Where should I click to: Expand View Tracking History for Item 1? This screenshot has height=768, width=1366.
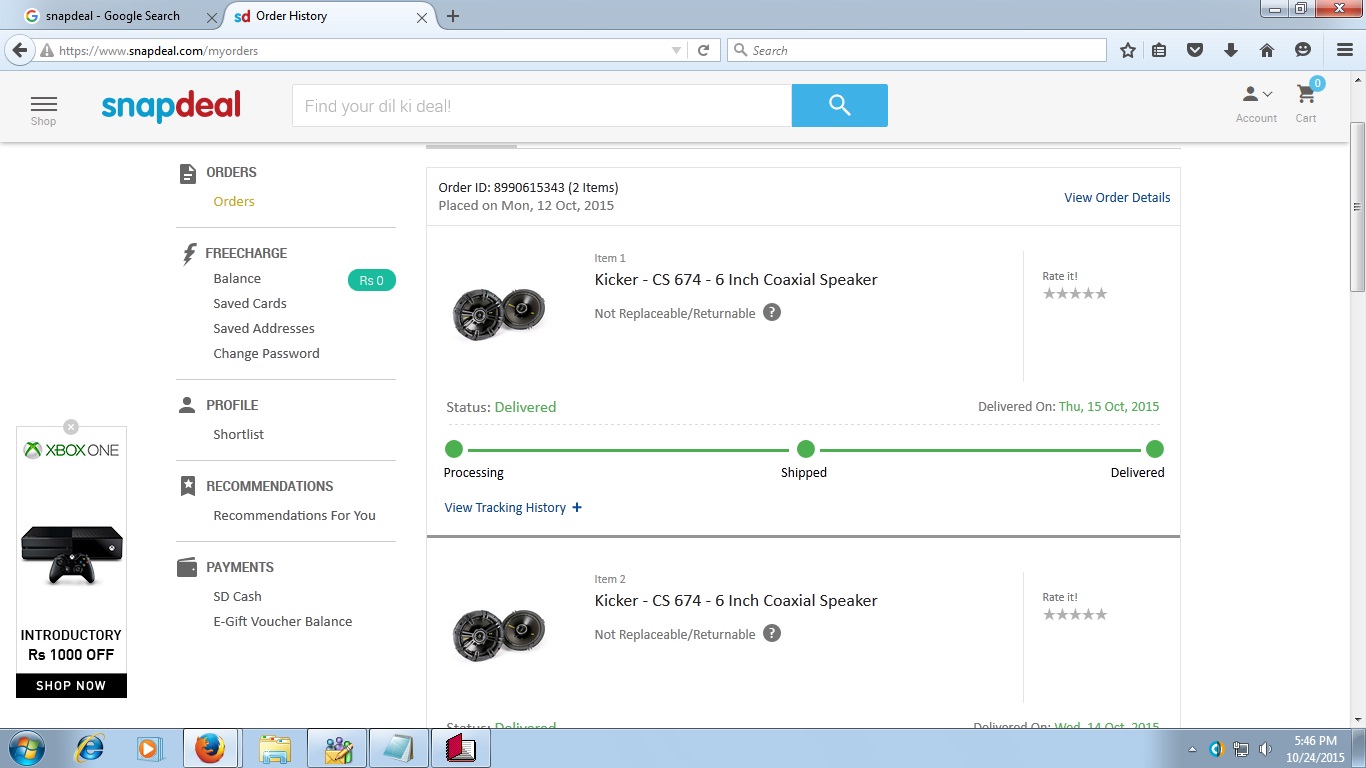(513, 508)
